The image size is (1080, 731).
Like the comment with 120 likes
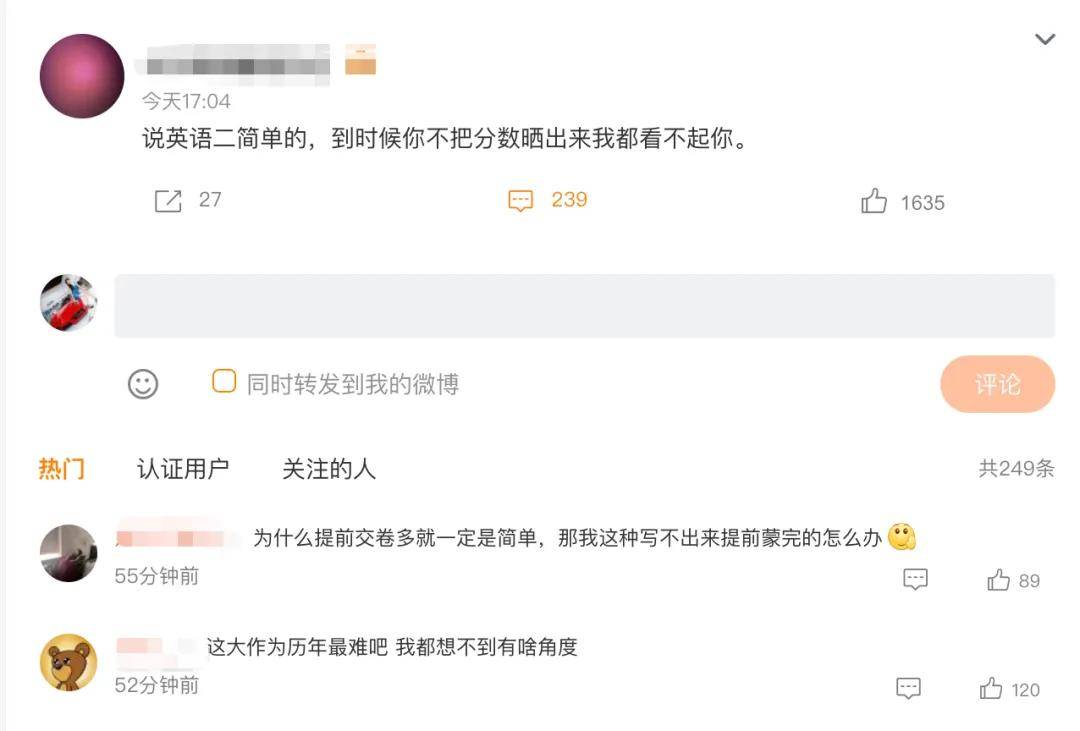[x=991, y=688]
